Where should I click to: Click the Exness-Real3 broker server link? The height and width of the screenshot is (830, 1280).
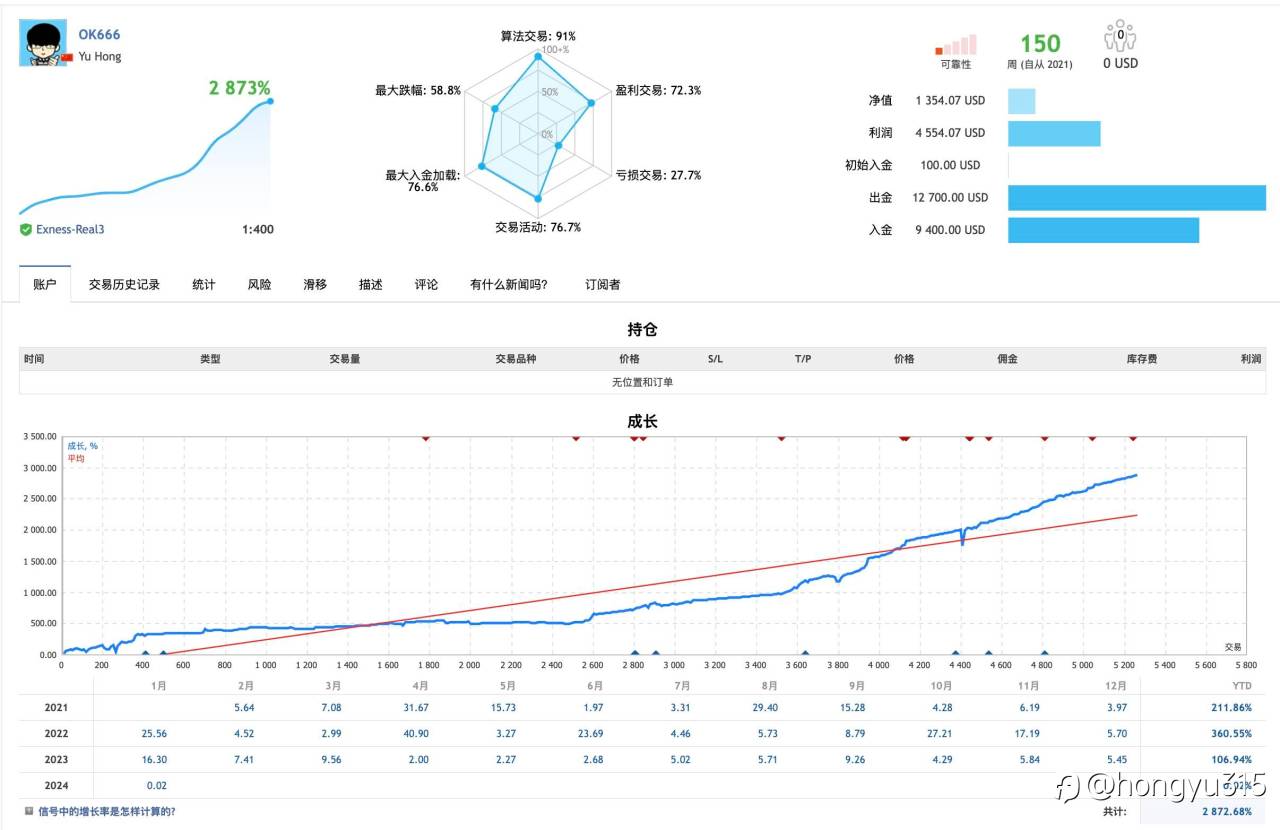pyautogui.click(x=70, y=229)
